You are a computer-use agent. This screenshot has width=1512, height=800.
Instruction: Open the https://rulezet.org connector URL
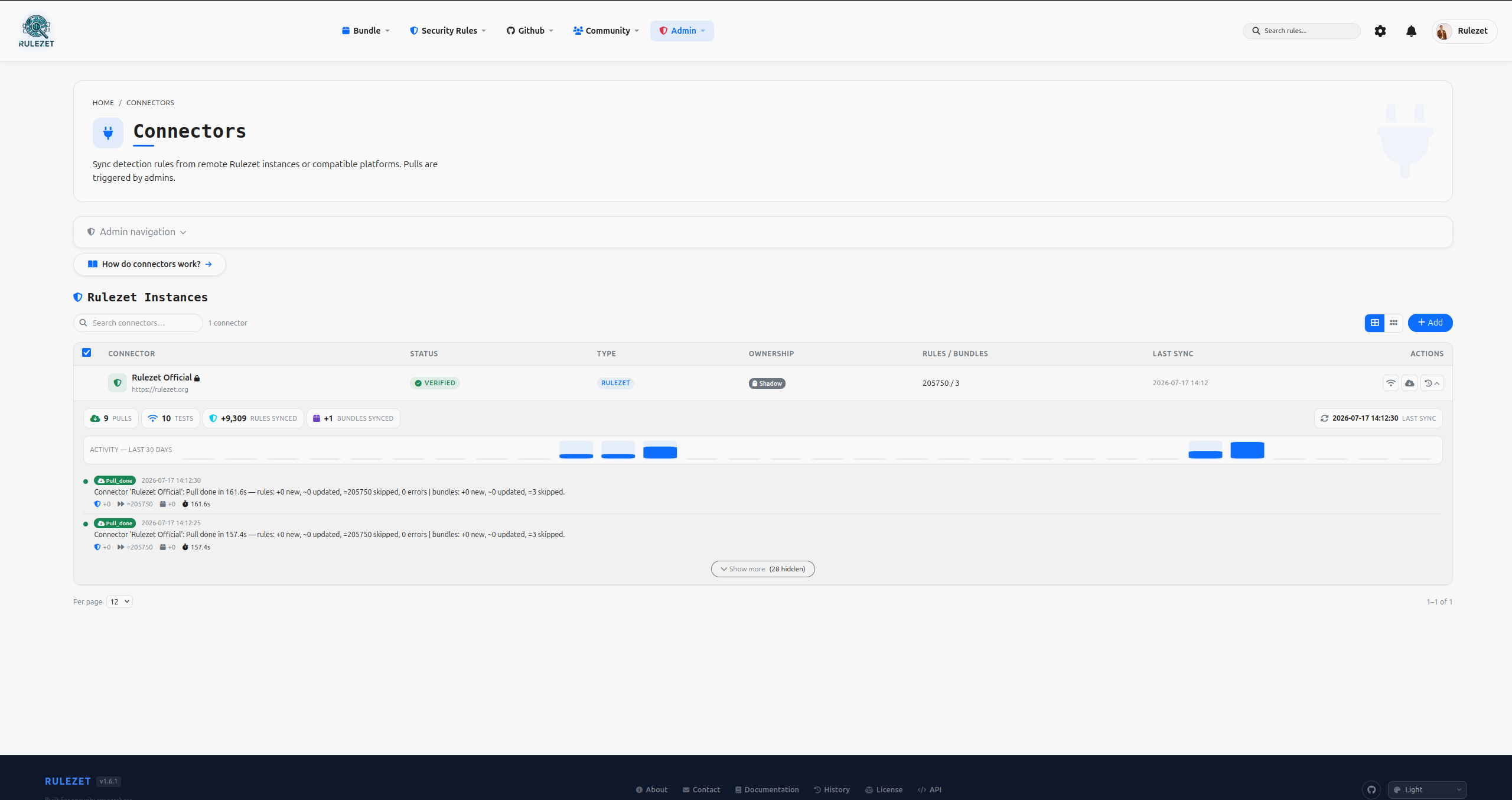tap(160, 389)
